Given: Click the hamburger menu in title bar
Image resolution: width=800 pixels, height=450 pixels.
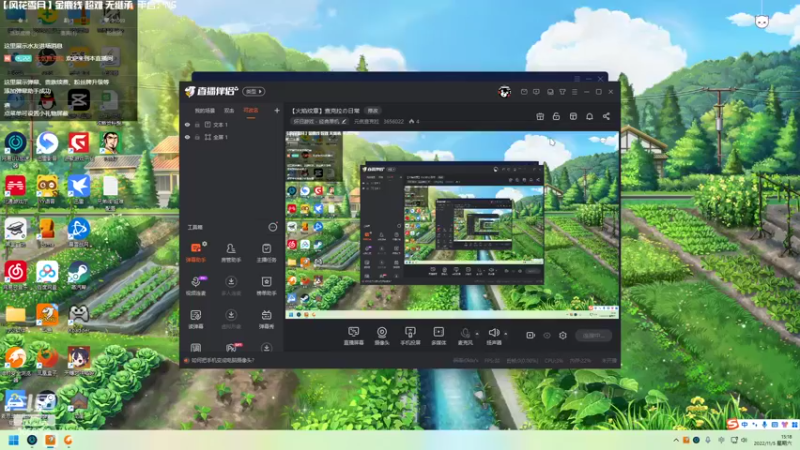Looking at the screenshot, I should 574,92.
